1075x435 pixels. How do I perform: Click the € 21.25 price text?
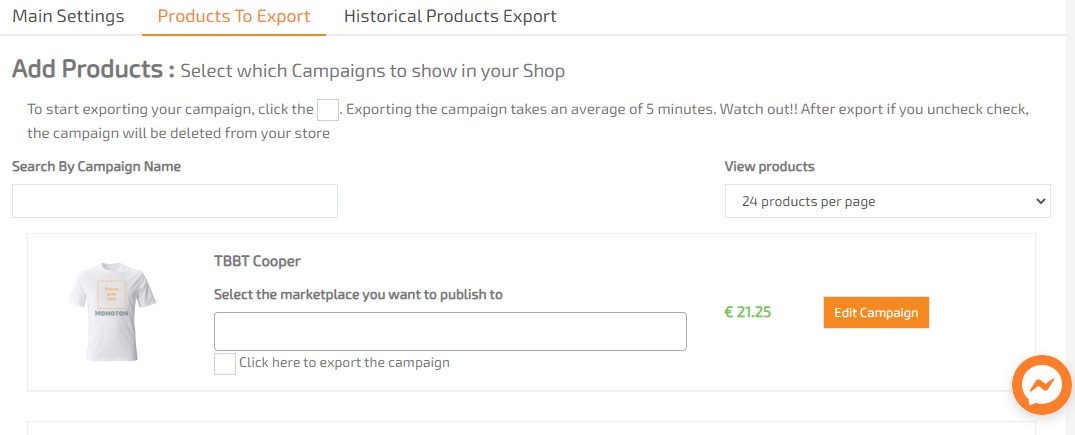tap(748, 312)
